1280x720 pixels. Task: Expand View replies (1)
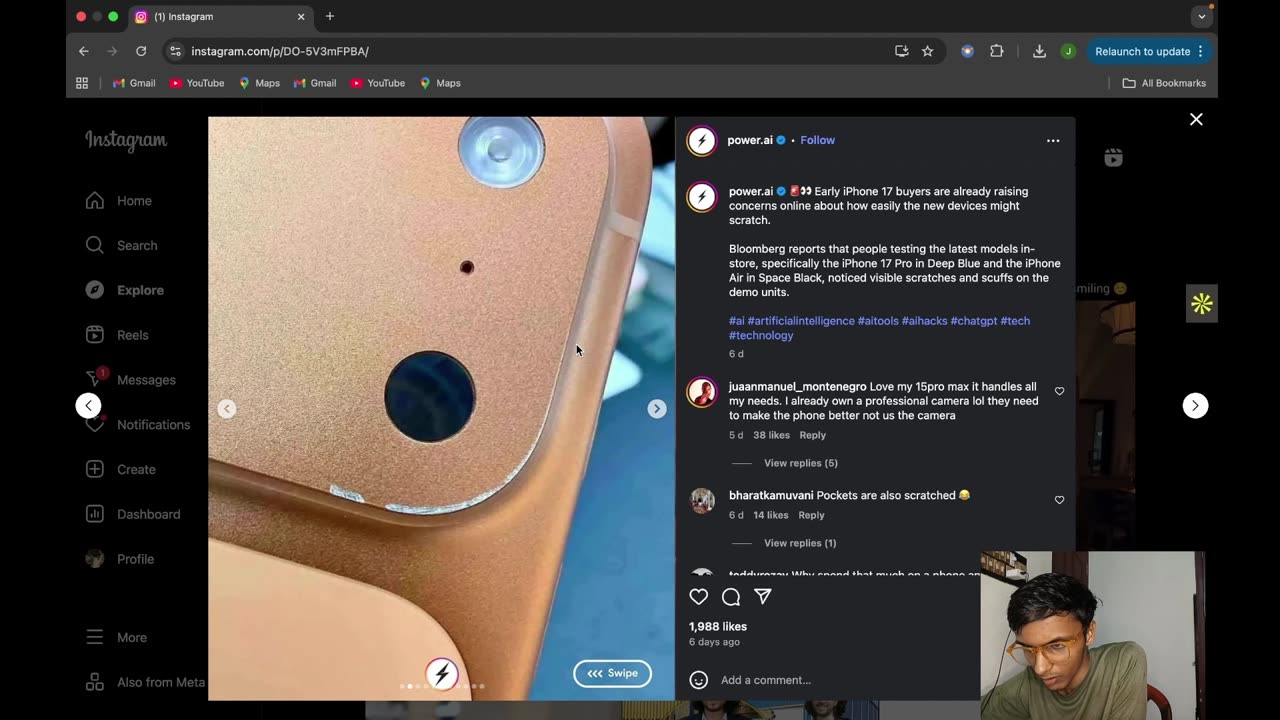(x=800, y=543)
